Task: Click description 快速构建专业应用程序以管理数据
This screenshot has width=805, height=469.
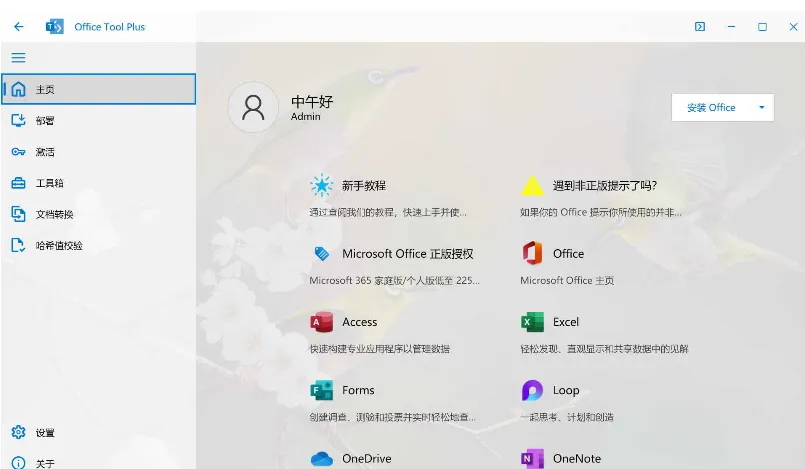Action: [x=379, y=349]
